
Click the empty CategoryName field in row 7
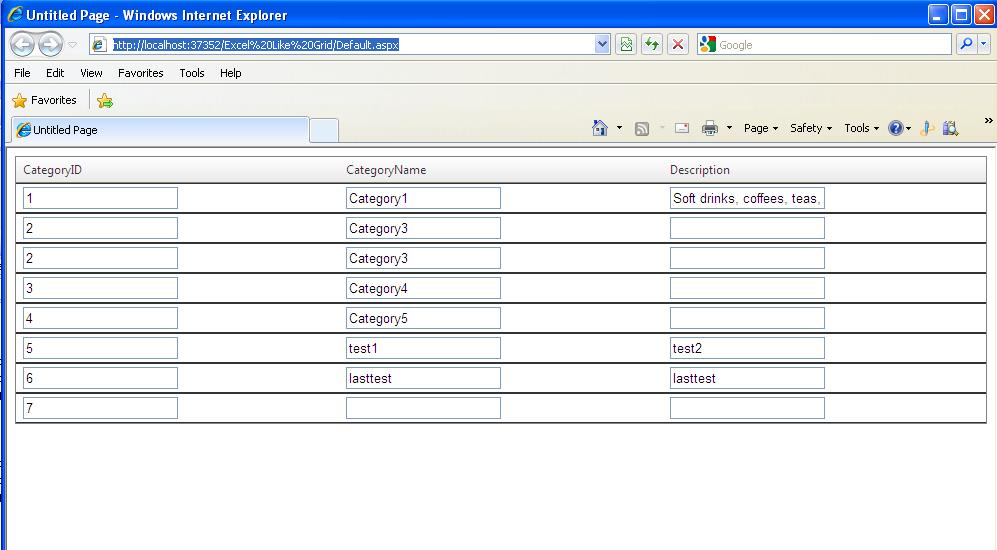point(423,408)
